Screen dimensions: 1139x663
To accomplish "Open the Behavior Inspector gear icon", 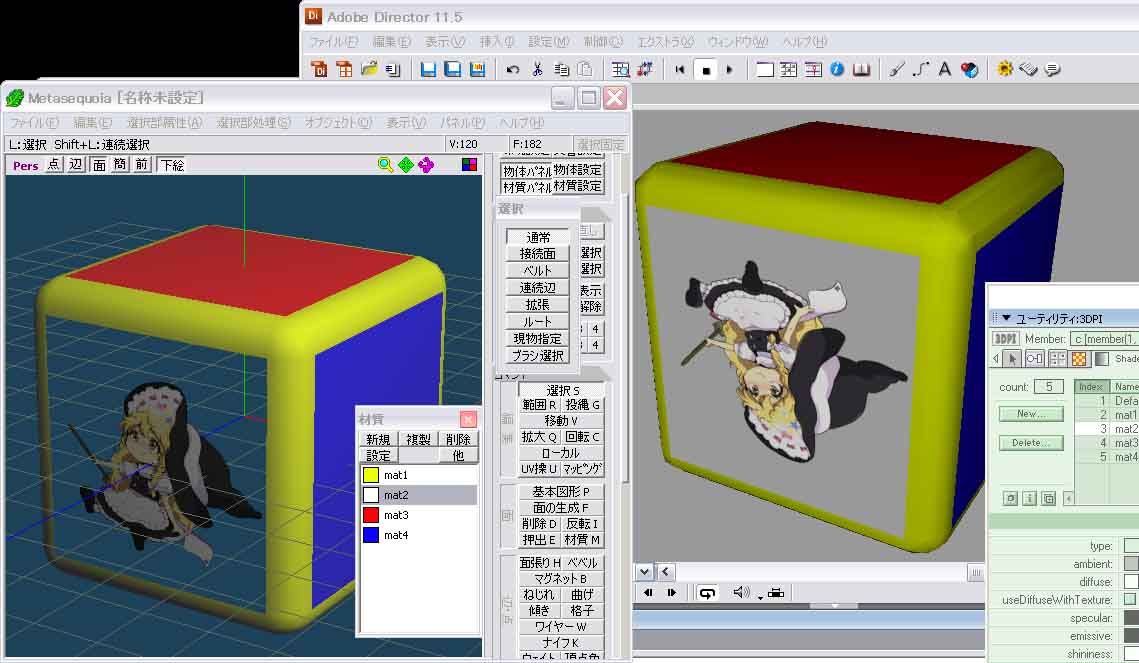I will 1005,70.
